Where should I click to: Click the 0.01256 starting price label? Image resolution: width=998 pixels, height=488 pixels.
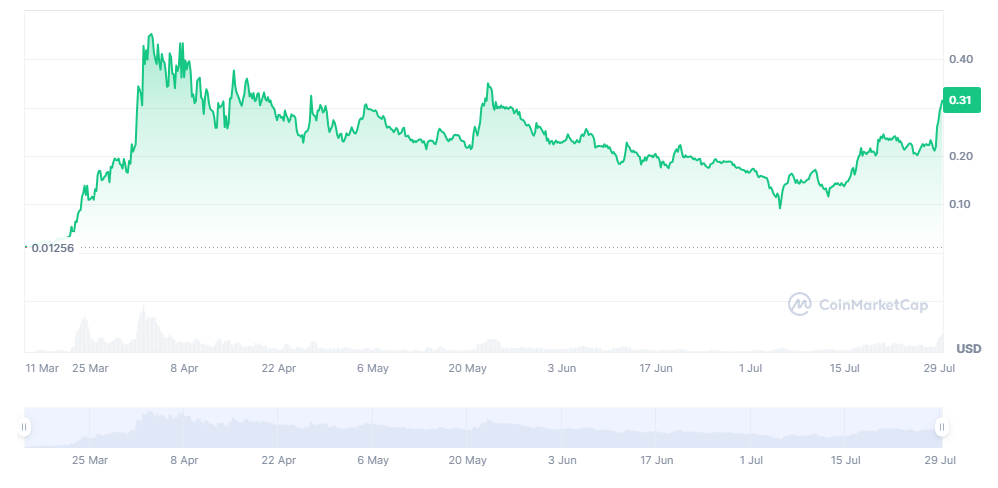pos(53,248)
